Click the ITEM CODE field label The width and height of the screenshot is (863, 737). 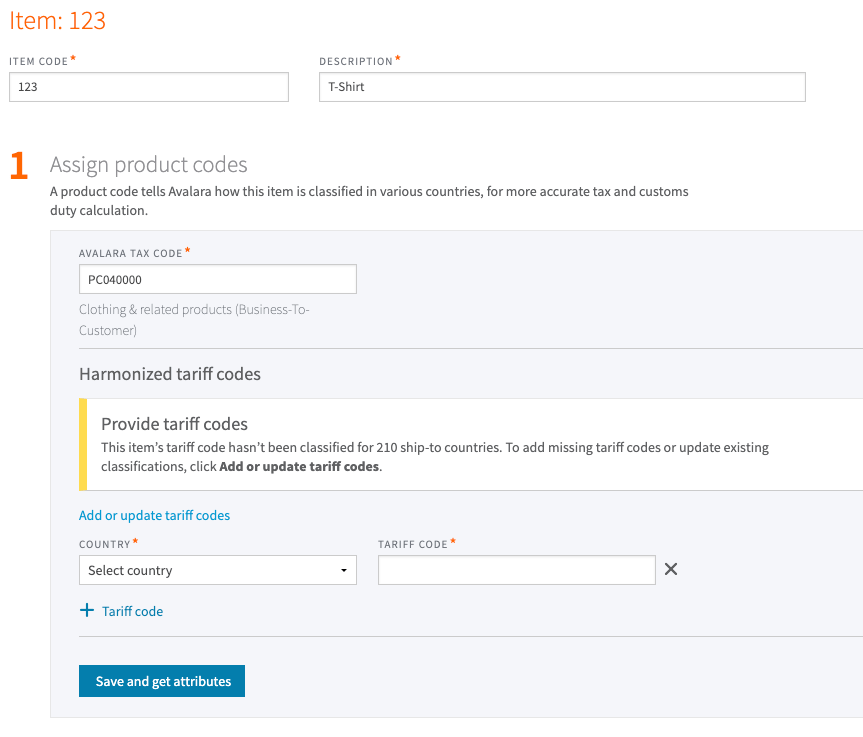coord(39,62)
